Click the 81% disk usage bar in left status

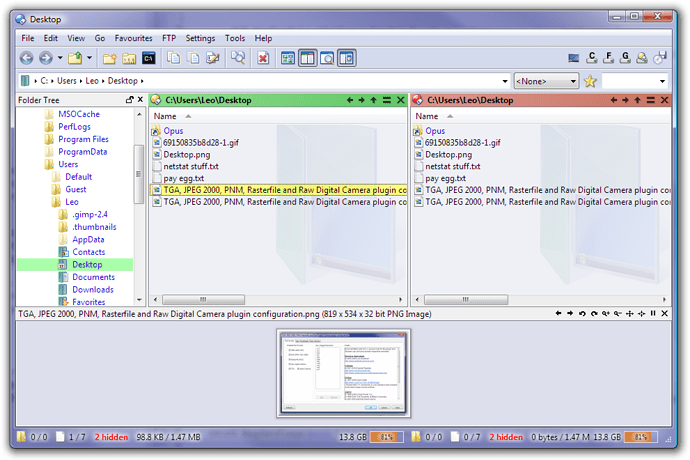tap(383, 437)
